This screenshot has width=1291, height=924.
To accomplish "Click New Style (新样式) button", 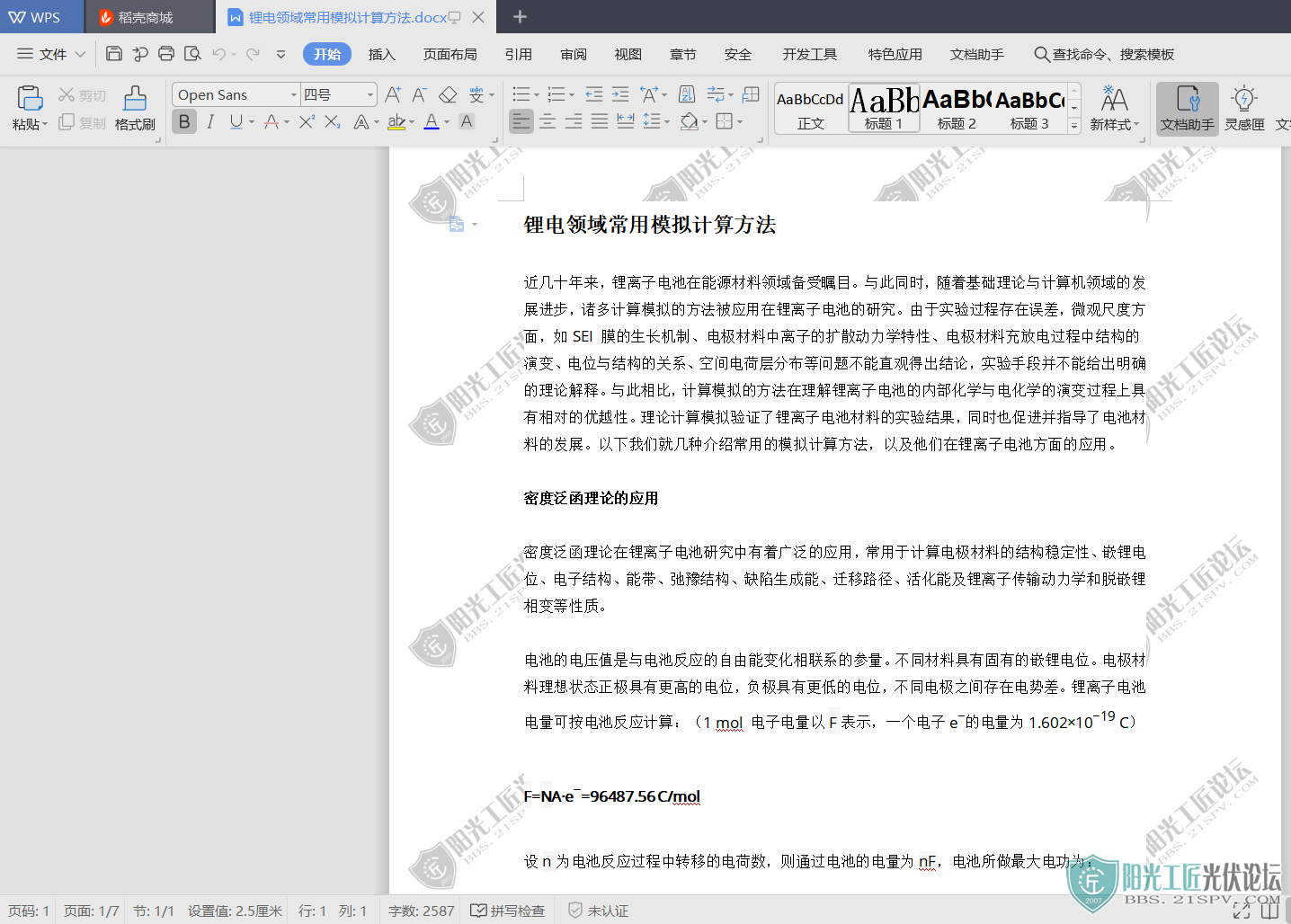I will click(1115, 108).
